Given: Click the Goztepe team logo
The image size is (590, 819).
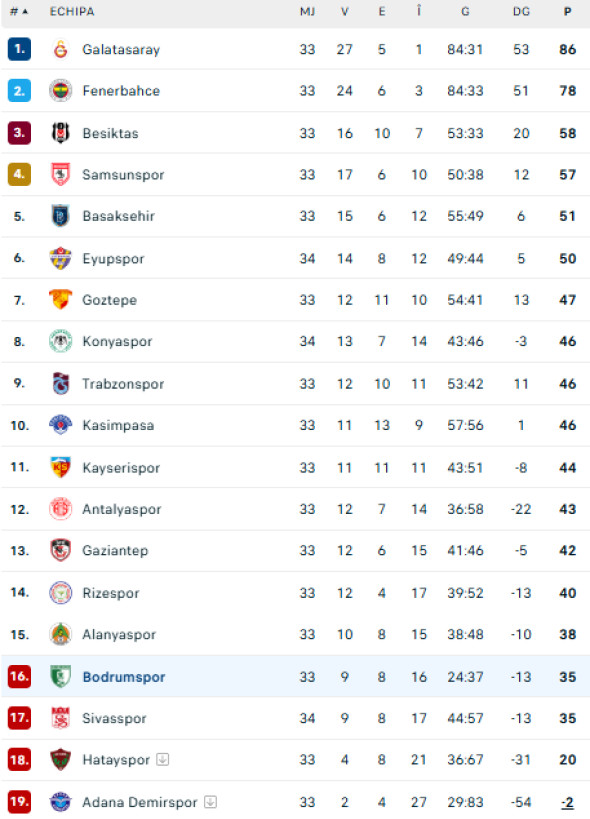Looking at the screenshot, I should click(x=61, y=300).
